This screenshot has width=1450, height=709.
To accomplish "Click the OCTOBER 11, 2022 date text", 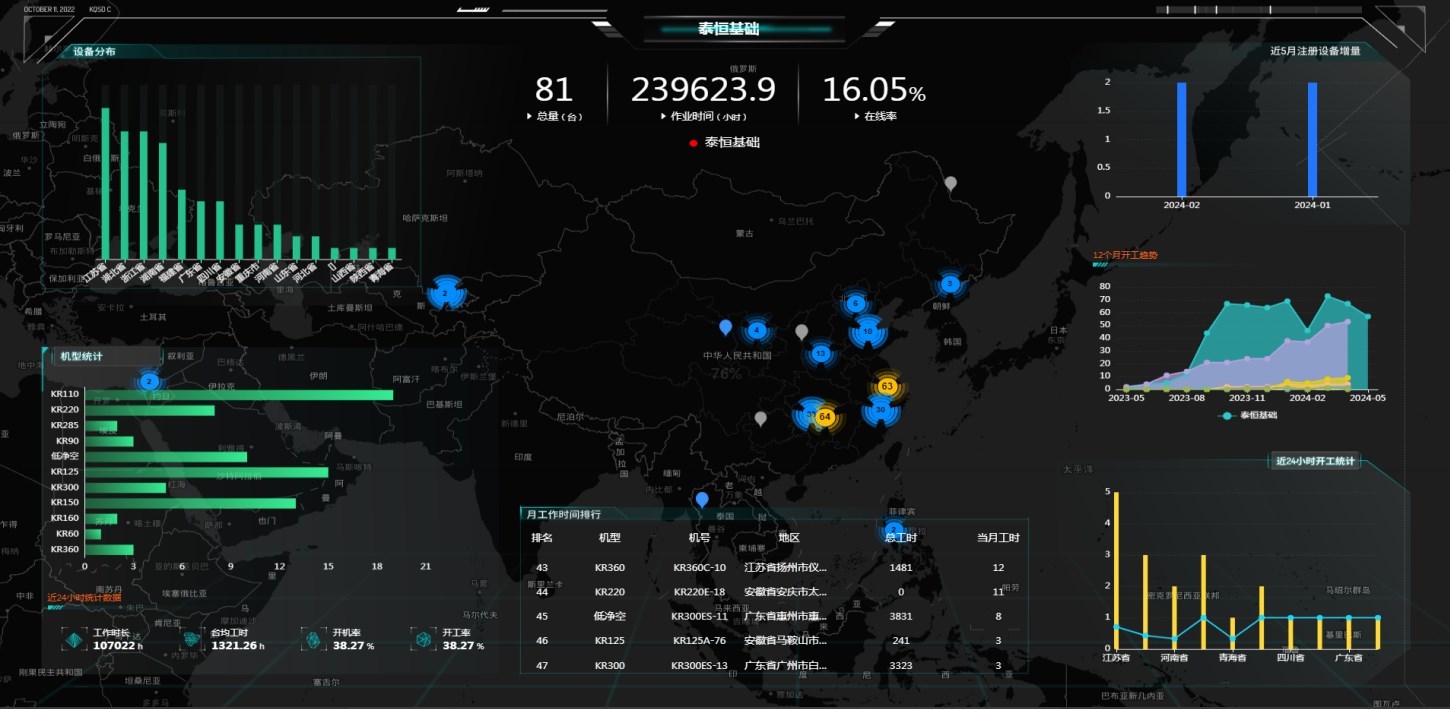I will (50, 9).
